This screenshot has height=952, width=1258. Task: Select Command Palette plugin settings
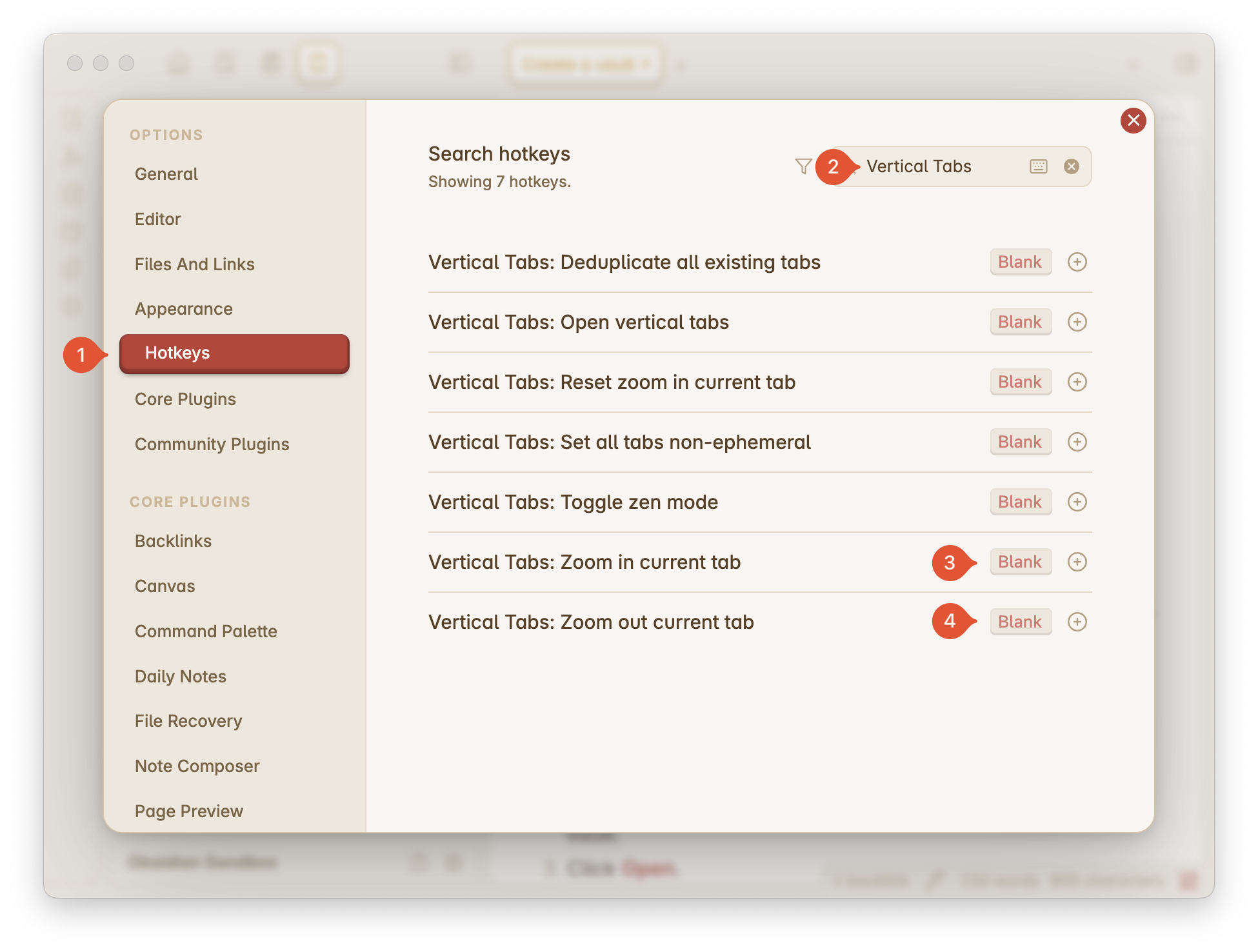206,631
